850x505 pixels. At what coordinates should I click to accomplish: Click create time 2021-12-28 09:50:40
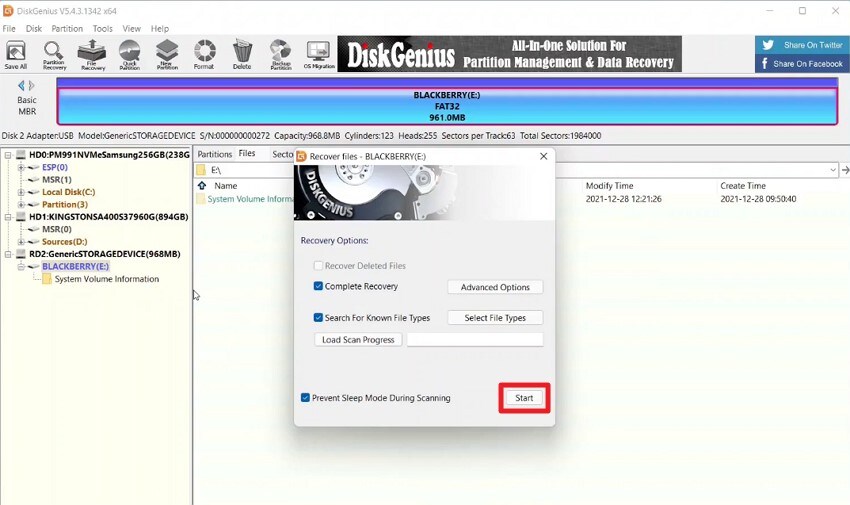coord(758,199)
